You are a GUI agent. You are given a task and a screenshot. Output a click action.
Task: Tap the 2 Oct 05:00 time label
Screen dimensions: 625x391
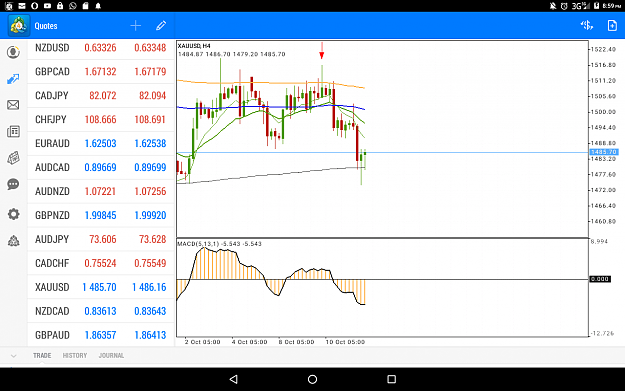click(x=202, y=342)
